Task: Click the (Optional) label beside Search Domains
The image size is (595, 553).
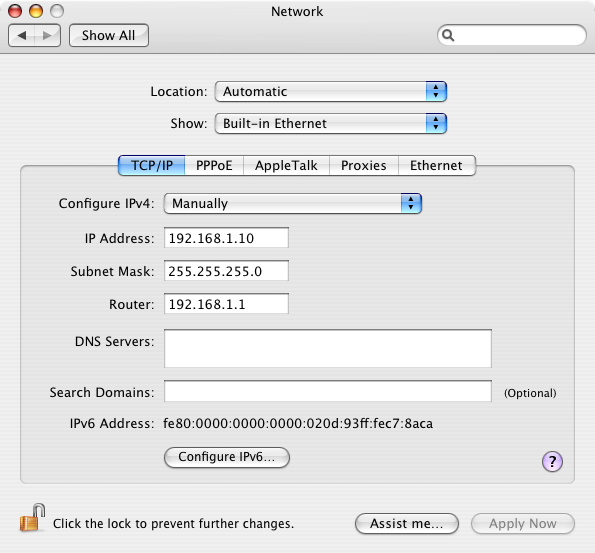Action: click(530, 393)
